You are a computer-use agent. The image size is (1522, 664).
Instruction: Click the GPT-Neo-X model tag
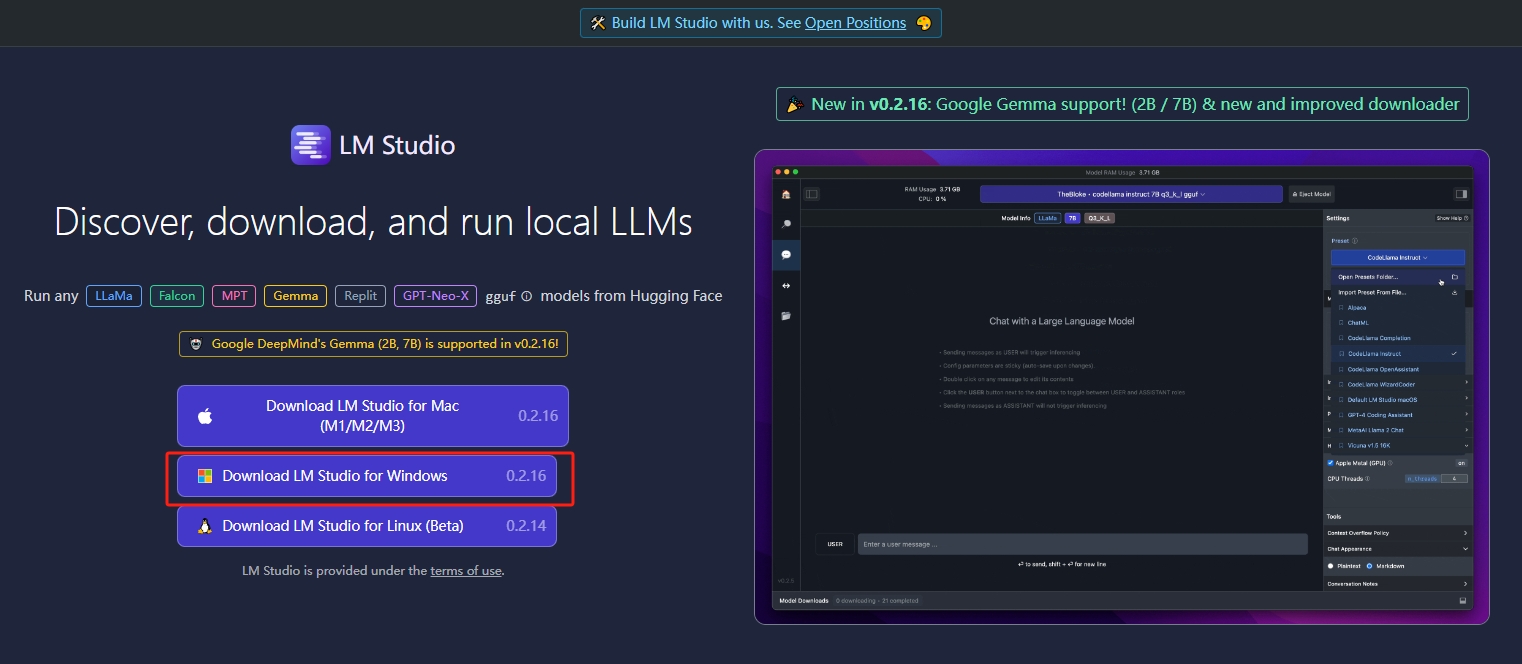coord(435,296)
